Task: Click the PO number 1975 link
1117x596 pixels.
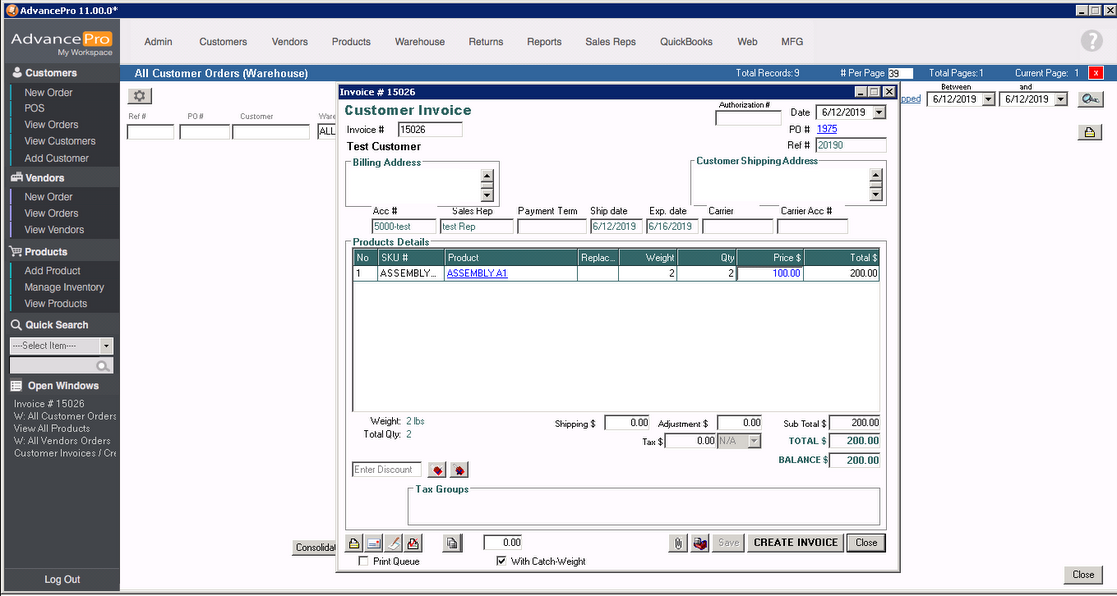Action: (x=826, y=129)
